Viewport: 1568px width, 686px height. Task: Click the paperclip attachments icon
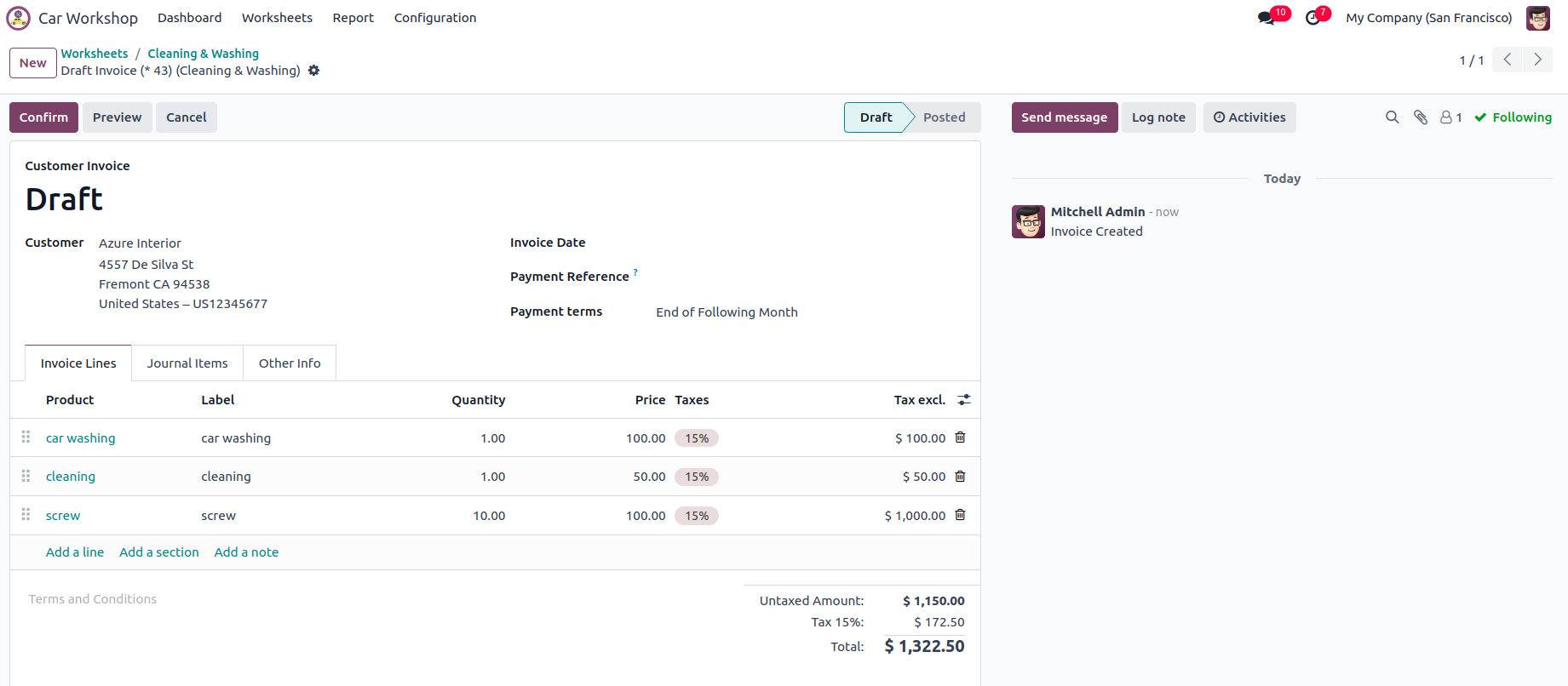[1420, 117]
